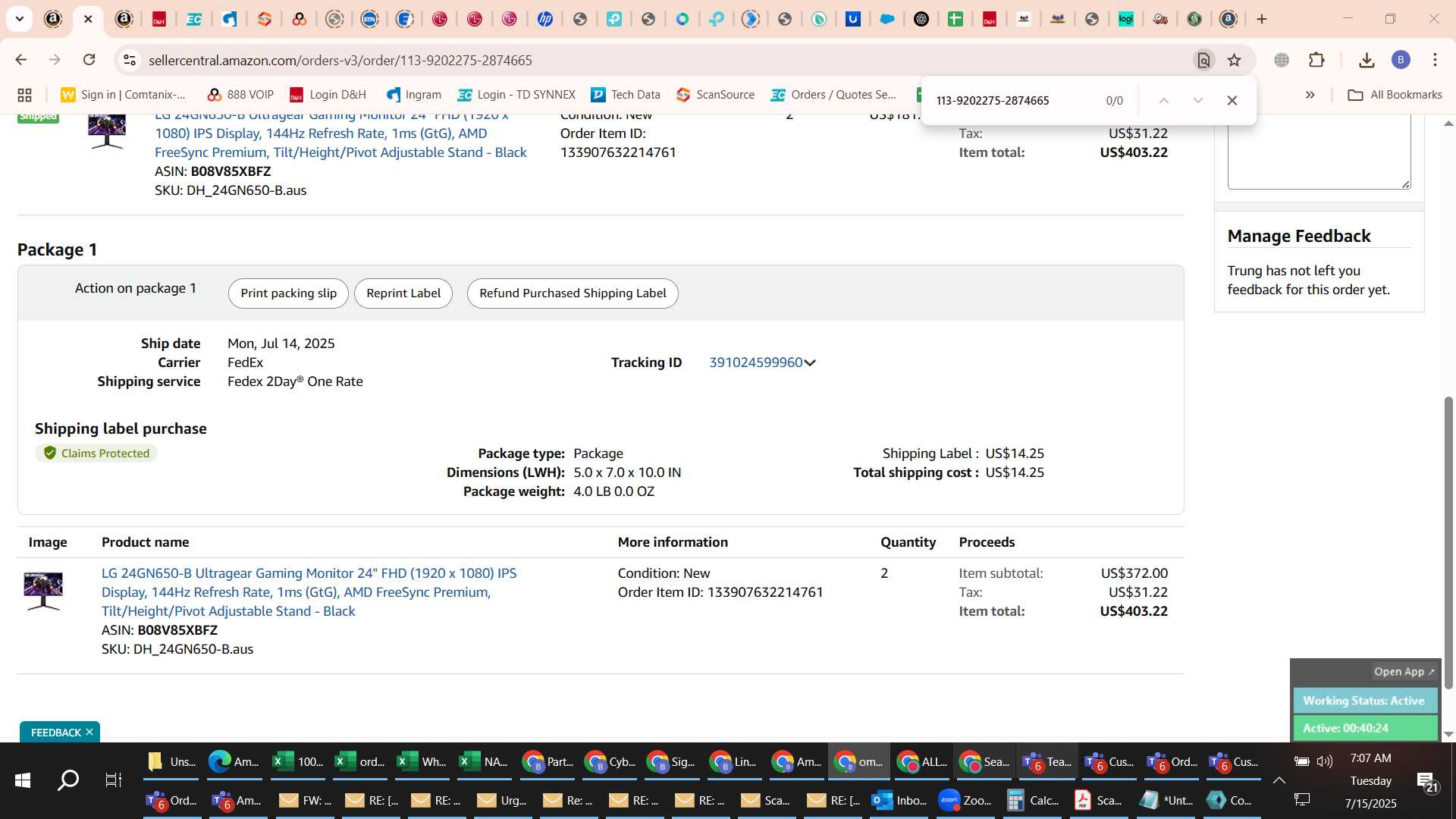Open the Chrome three-dot menu

(x=1435, y=60)
